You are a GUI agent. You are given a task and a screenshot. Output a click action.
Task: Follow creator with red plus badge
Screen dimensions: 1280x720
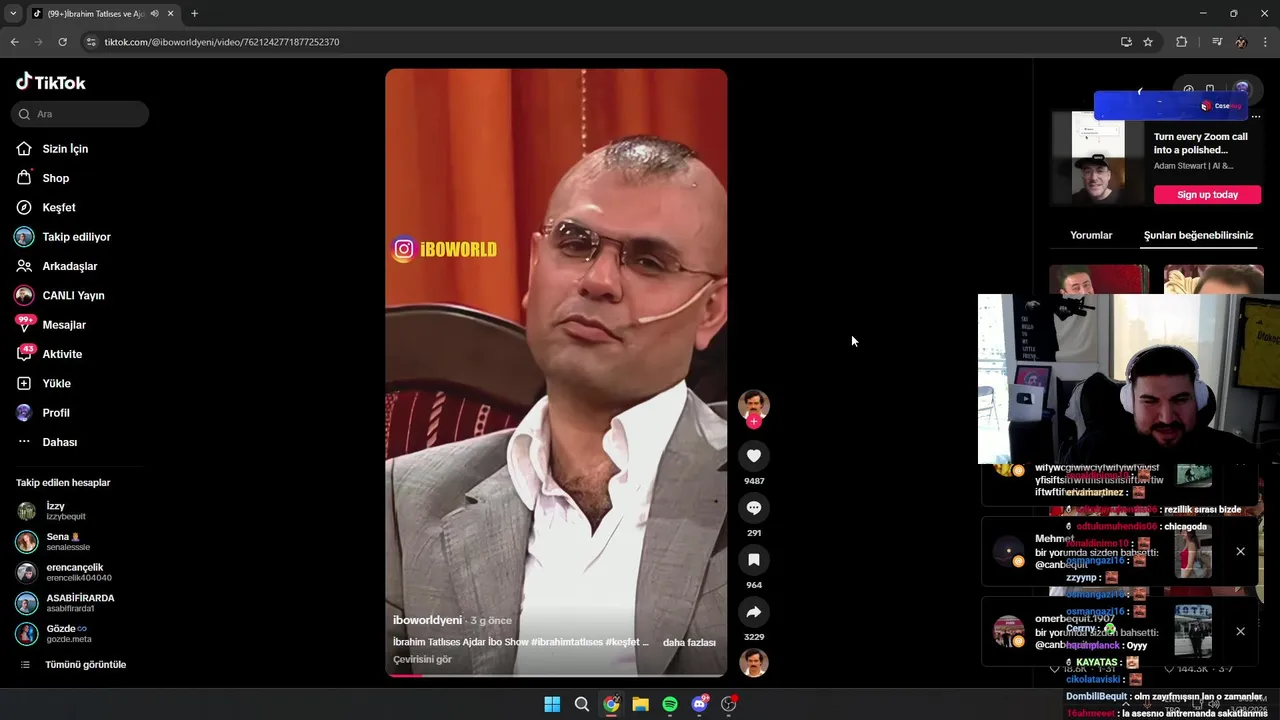pos(754,422)
